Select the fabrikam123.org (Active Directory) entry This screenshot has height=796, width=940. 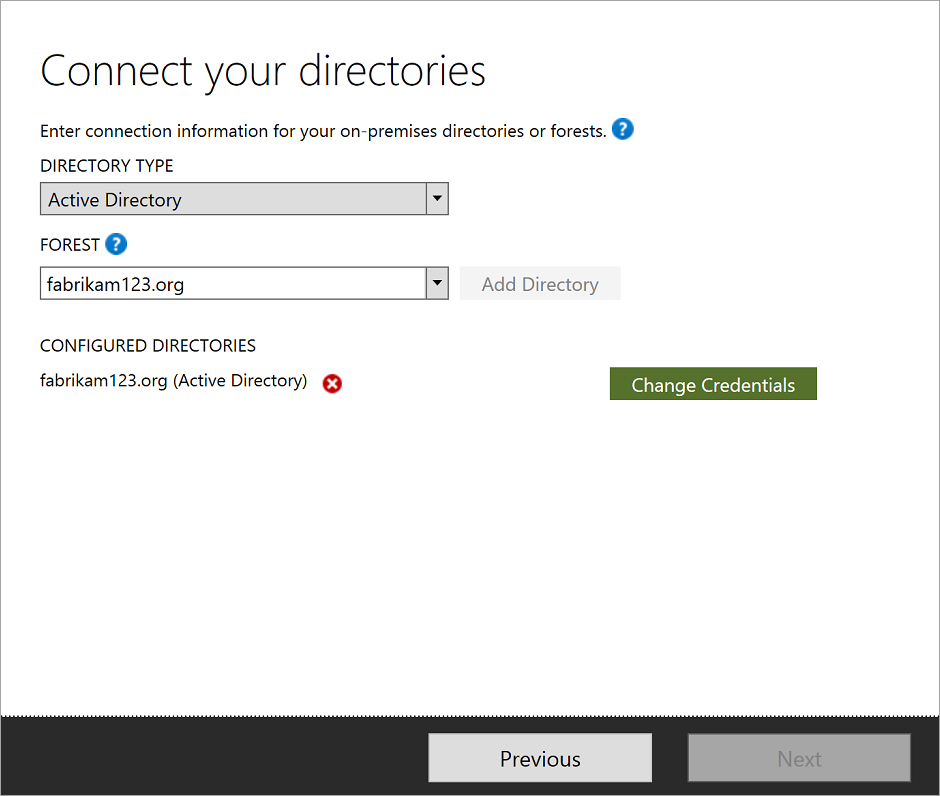[173, 381]
